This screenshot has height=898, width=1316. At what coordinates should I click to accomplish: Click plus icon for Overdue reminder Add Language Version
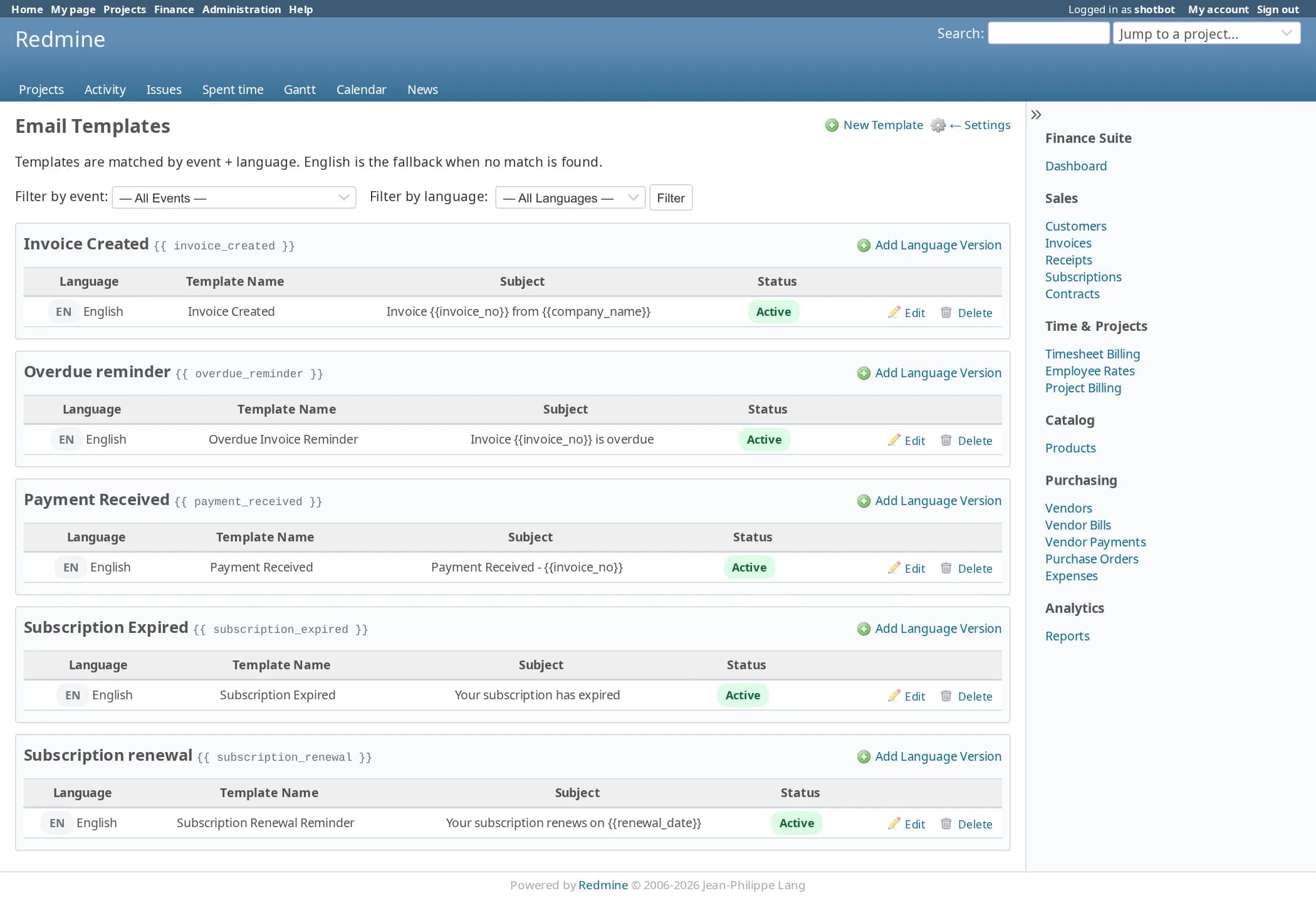coord(864,373)
